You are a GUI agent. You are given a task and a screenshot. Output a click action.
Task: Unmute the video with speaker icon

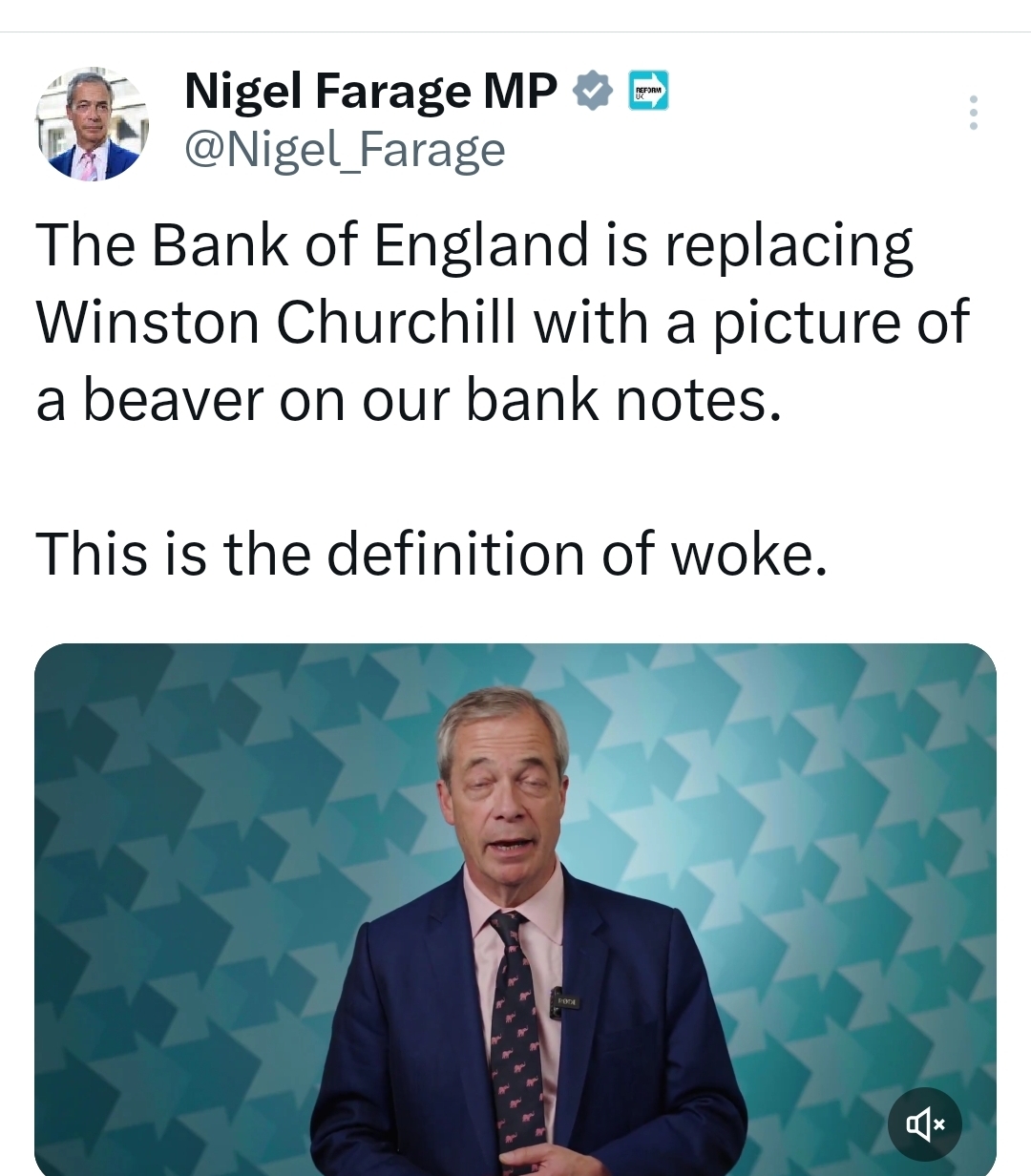point(924,1124)
